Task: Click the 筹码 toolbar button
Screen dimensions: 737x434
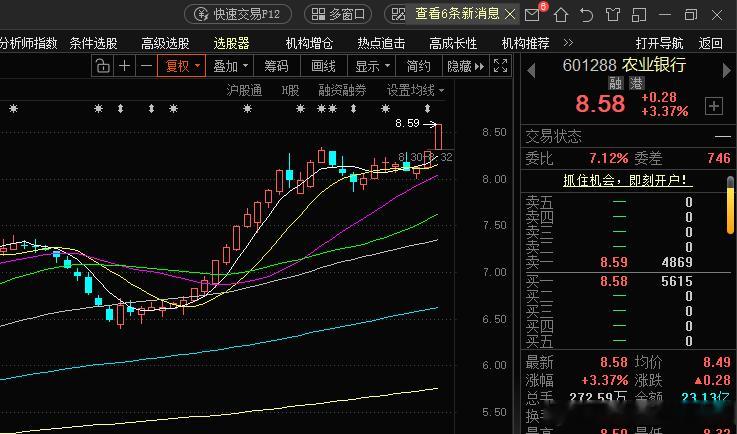Action: (x=276, y=66)
